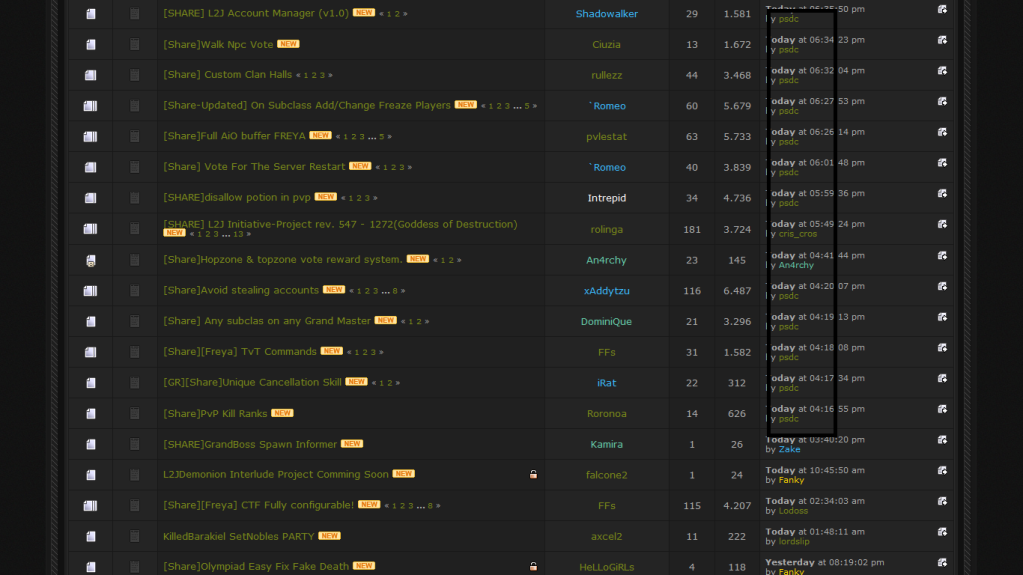Open L2JDemonion Interlude Project Comming Soon topic
Screen dimensions: 1023x575
[x=275, y=474]
